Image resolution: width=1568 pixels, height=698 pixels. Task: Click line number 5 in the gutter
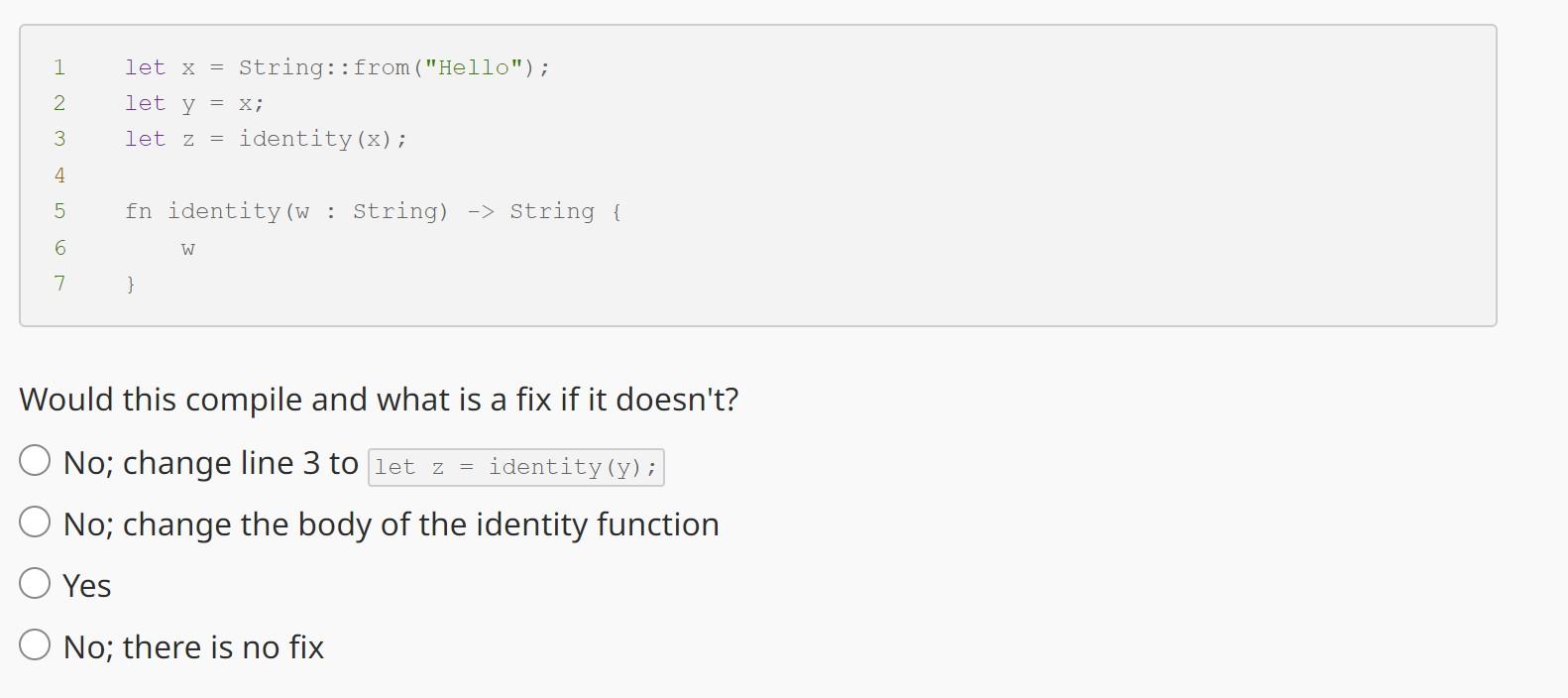click(x=59, y=211)
